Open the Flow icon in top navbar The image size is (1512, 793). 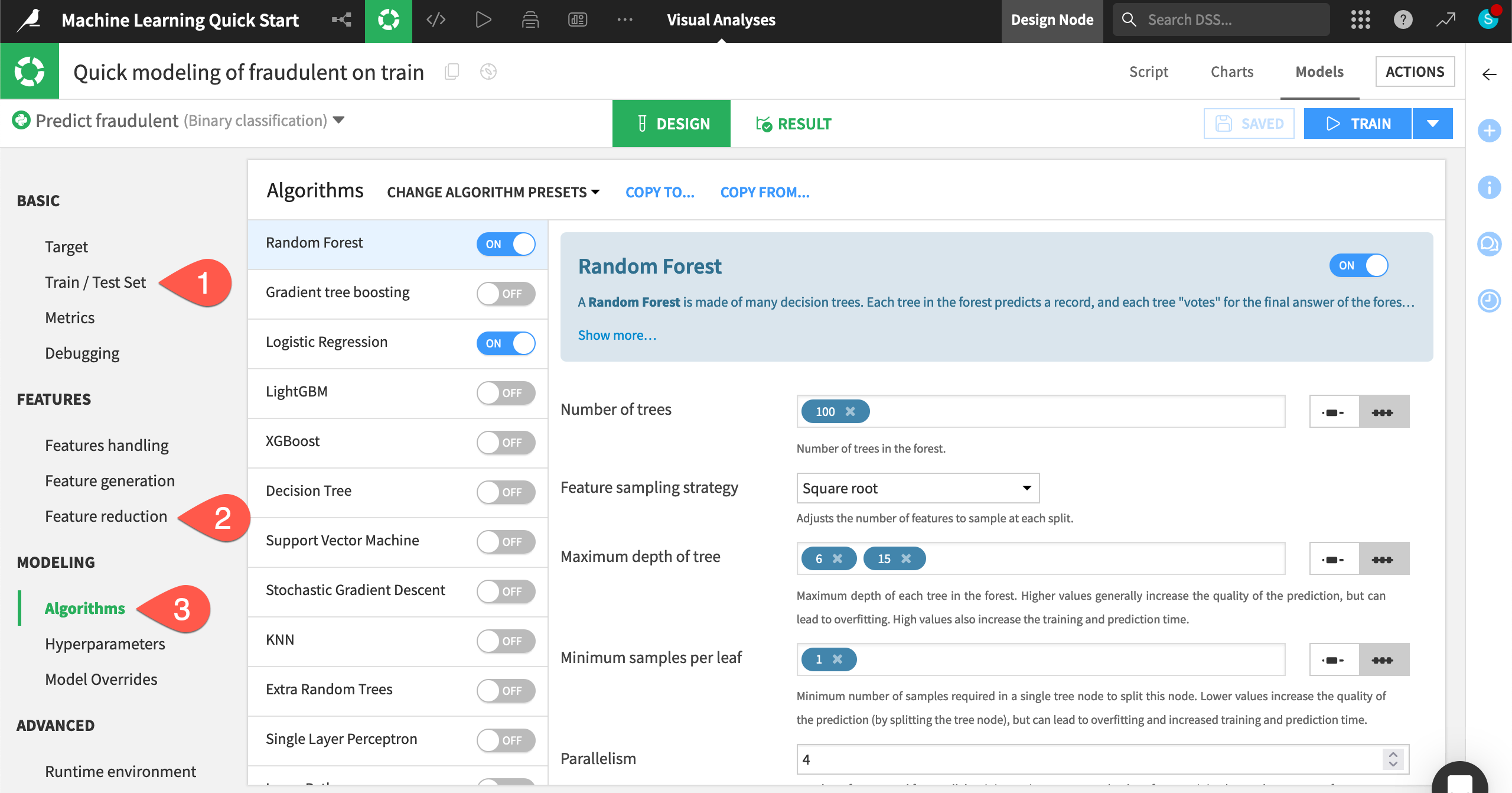(x=341, y=20)
